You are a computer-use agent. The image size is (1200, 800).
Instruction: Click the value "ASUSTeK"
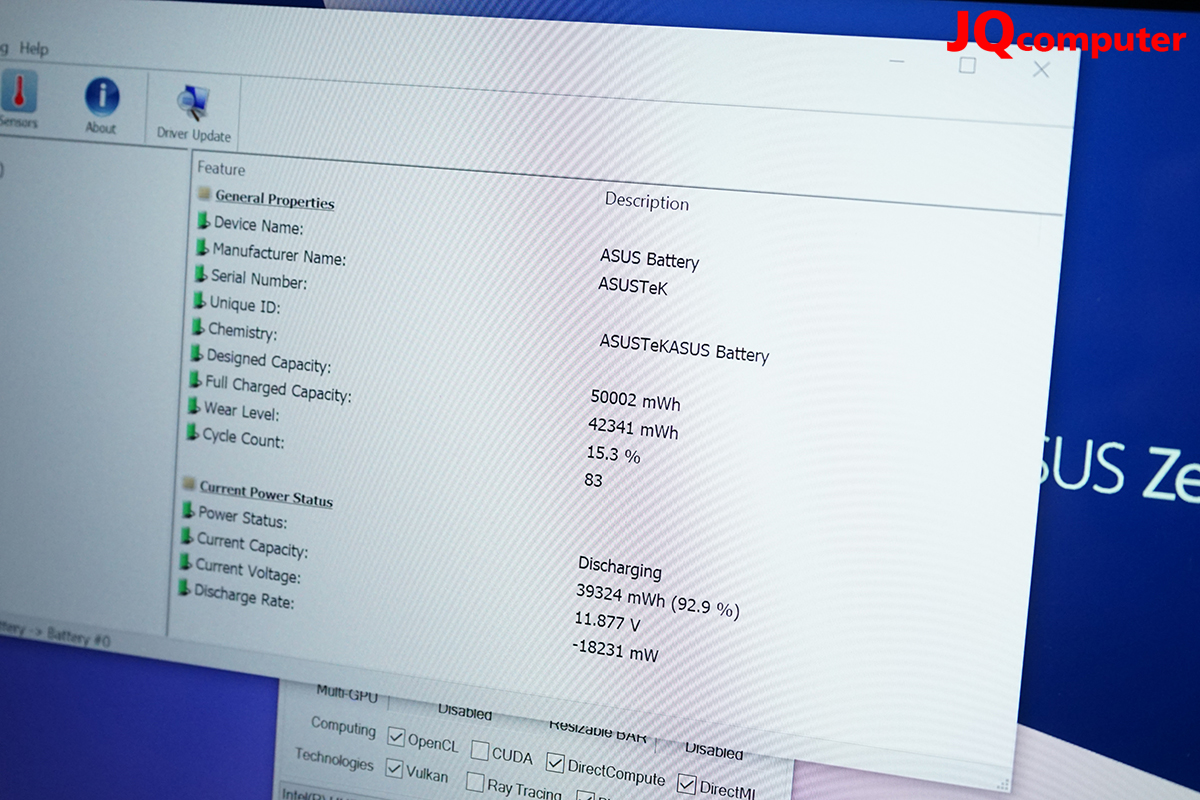pyautogui.click(x=632, y=286)
